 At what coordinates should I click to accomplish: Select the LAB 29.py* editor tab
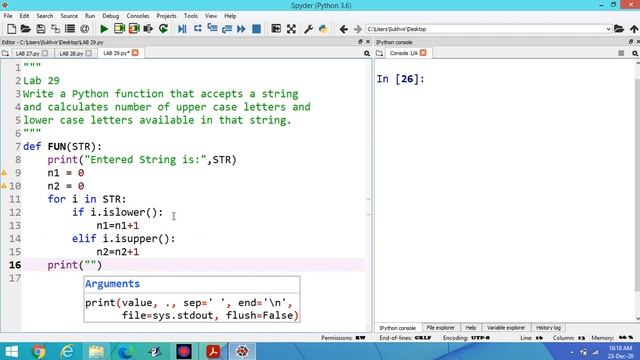[x=116, y=53]
